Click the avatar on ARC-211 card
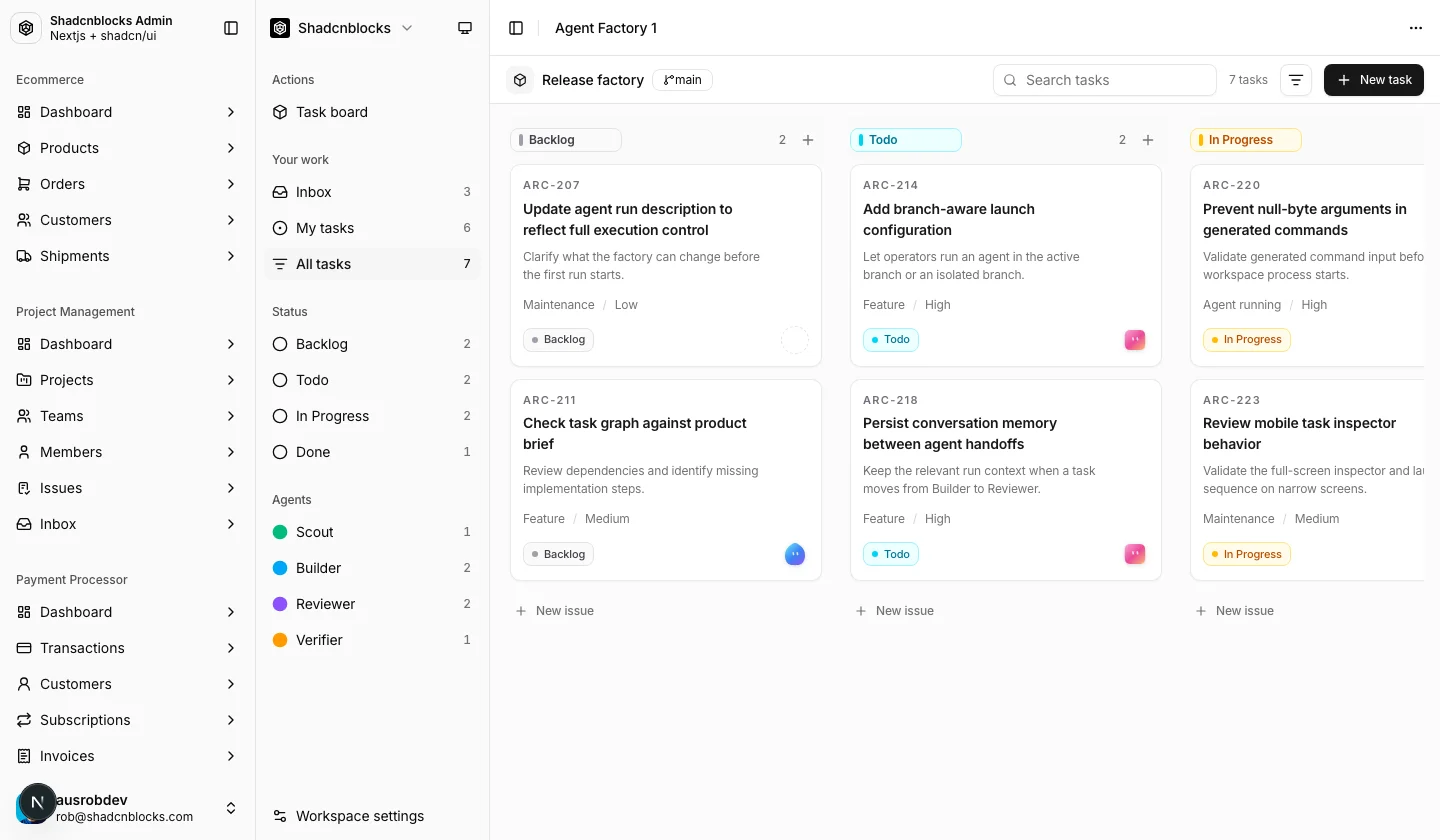 click(795, 554)
